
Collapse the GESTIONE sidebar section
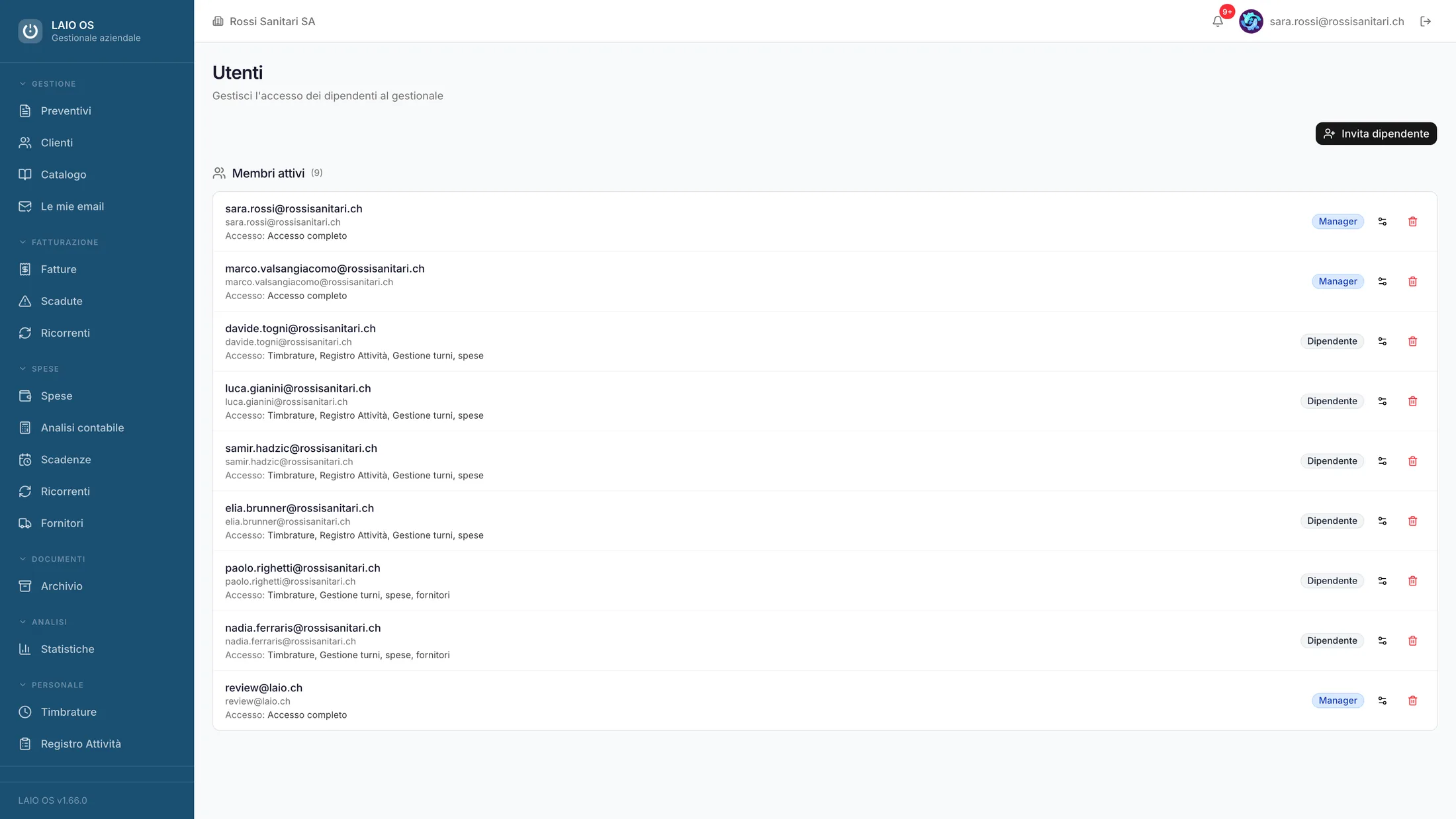pos(48,84)
